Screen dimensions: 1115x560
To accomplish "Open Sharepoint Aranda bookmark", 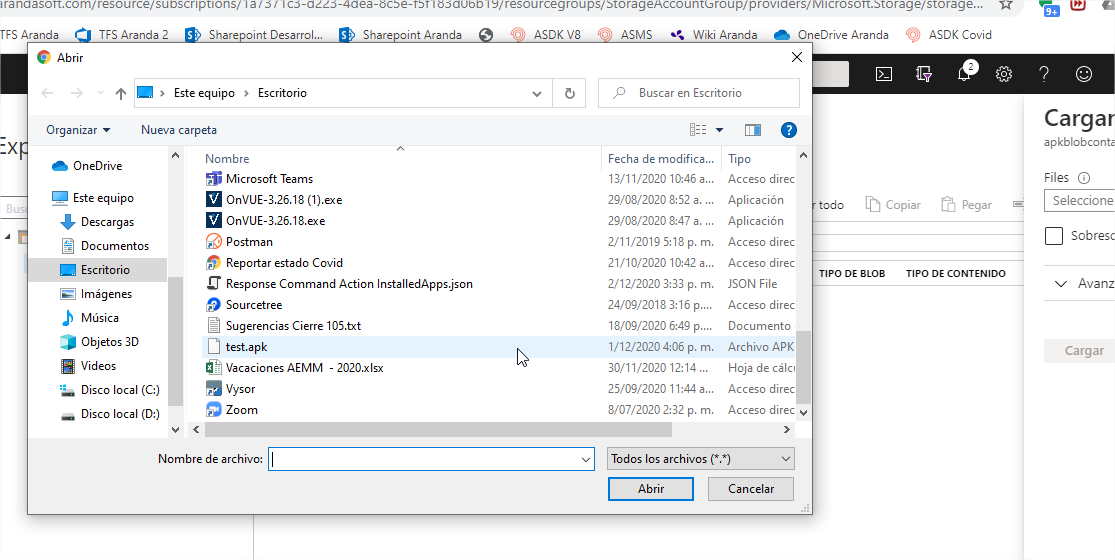I will click(x=401, y=35).
